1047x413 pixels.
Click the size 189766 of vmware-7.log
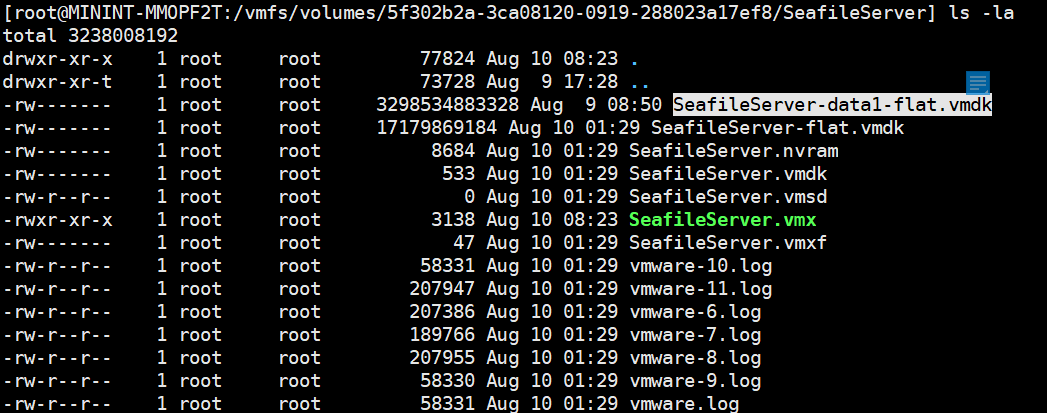point(442,335)
